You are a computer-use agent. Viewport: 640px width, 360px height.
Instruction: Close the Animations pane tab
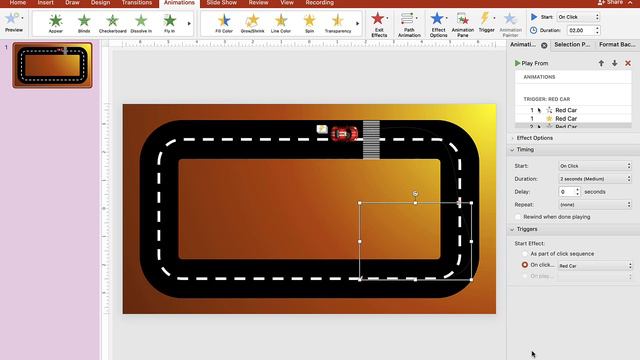pos(544,45)
